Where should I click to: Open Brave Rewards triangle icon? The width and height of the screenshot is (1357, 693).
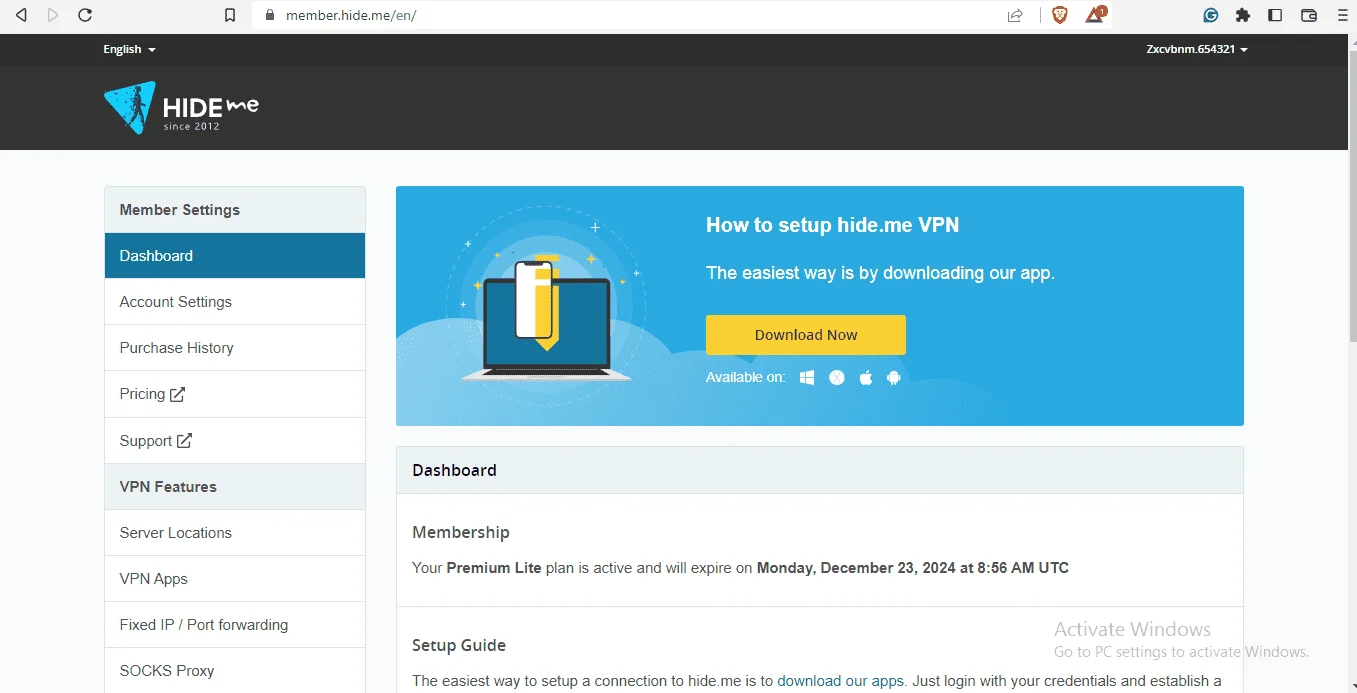click(1095, 15)
